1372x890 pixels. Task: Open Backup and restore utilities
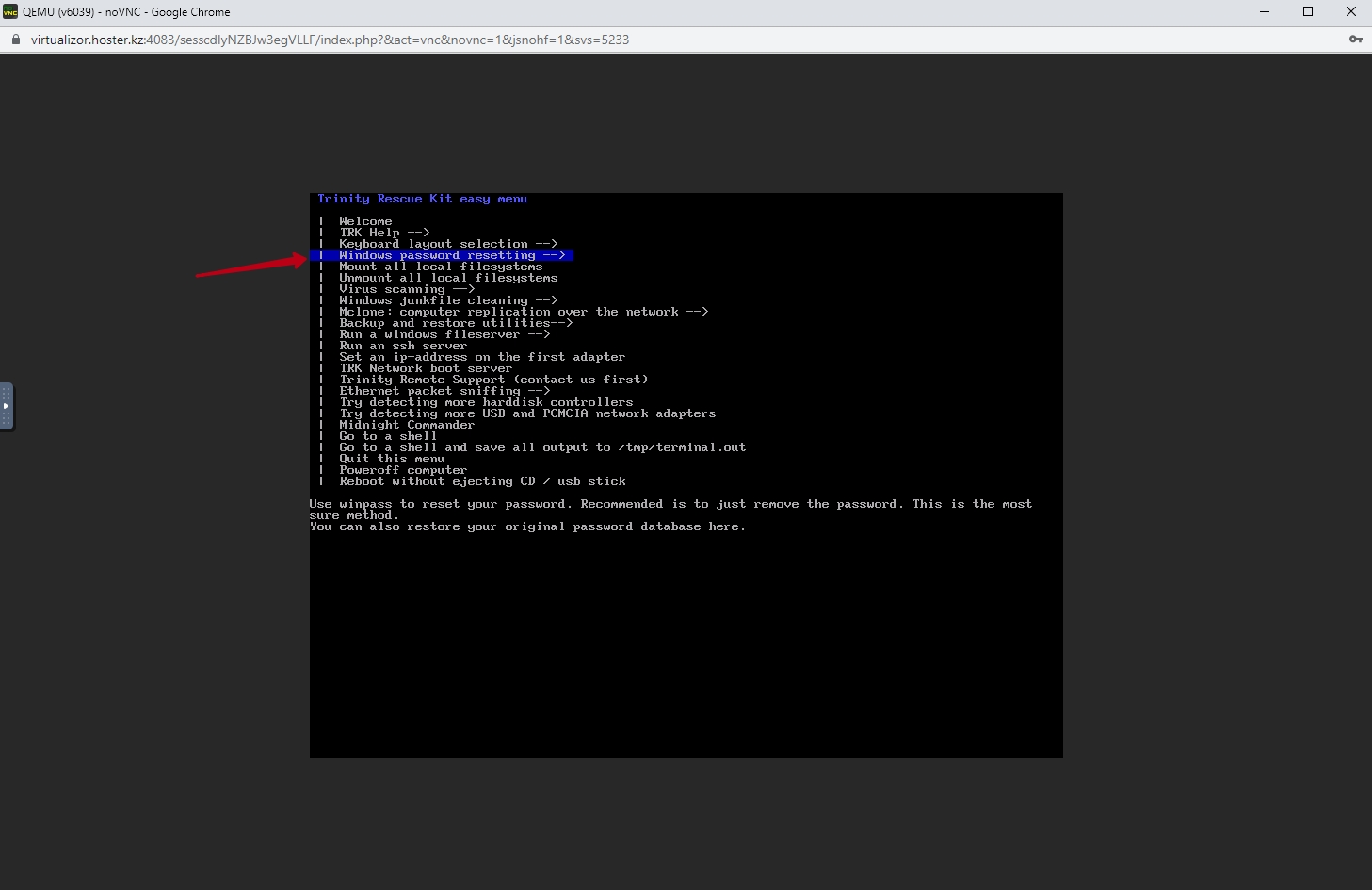point(456,323)
